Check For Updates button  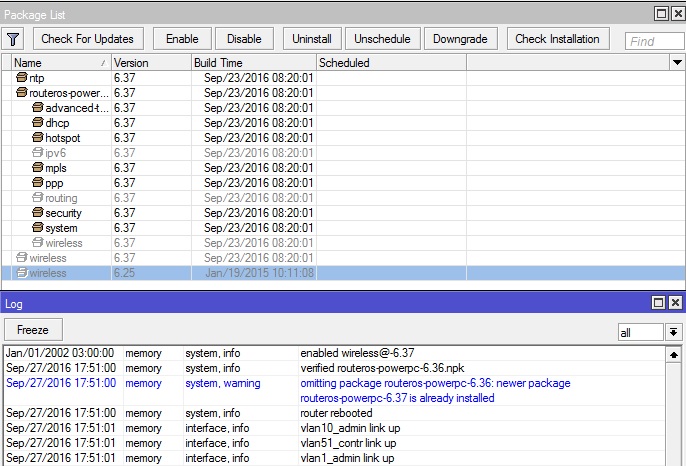pos(88,39)
